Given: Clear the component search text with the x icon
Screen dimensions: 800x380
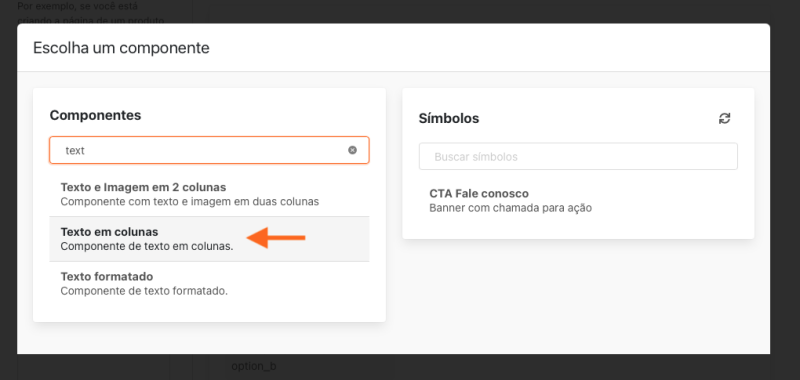Looking at the screenshot, I should [x=353, y=150].
